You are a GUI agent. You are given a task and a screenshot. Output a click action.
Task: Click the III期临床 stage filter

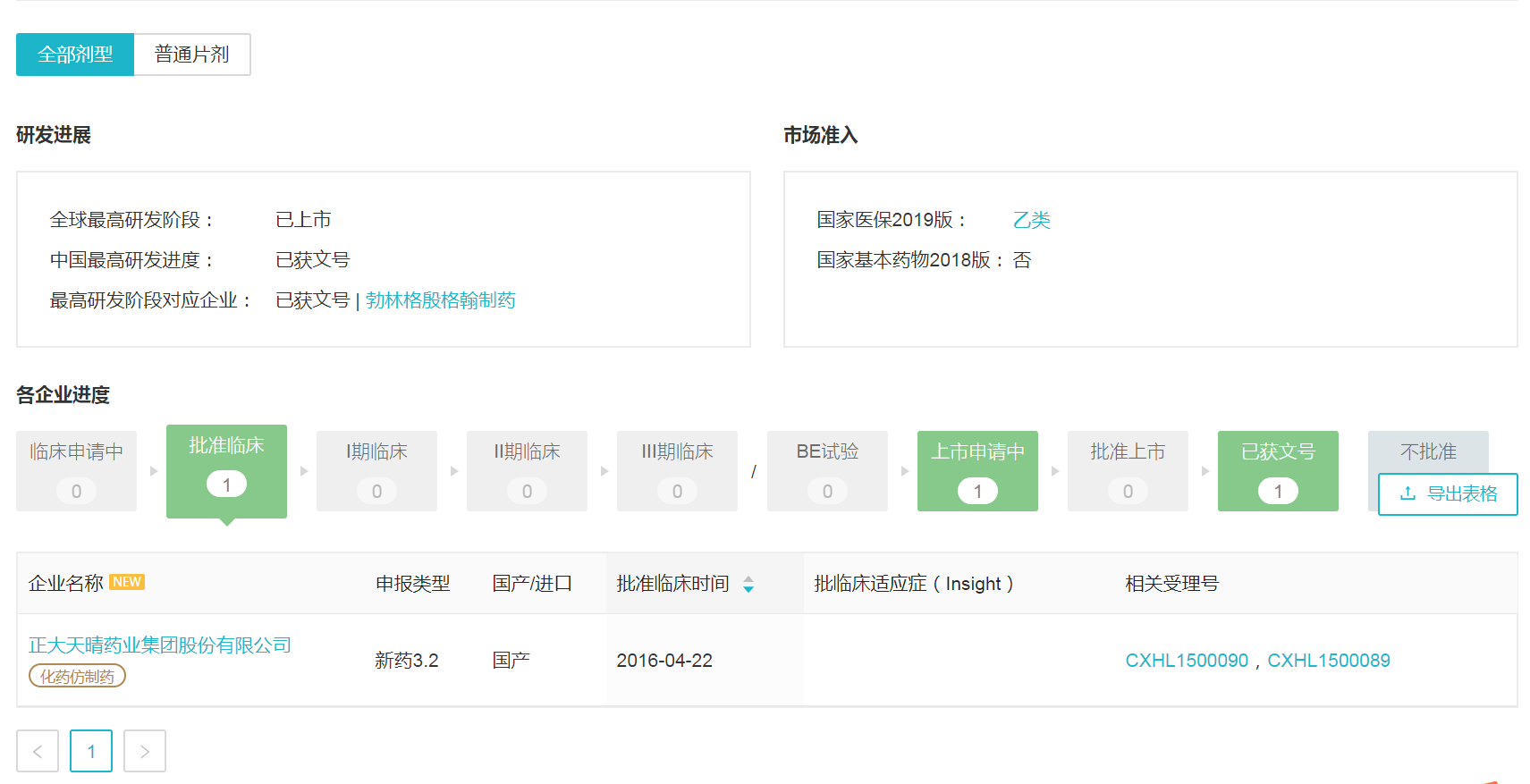(x=677, y=470)
